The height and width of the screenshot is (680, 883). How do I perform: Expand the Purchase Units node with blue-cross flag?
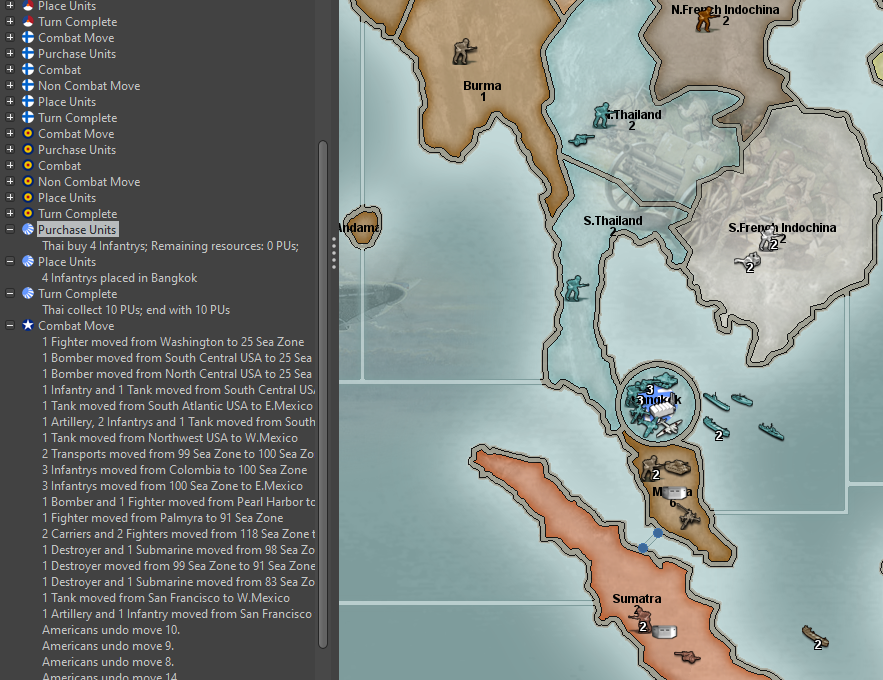[x=10, y=53]
